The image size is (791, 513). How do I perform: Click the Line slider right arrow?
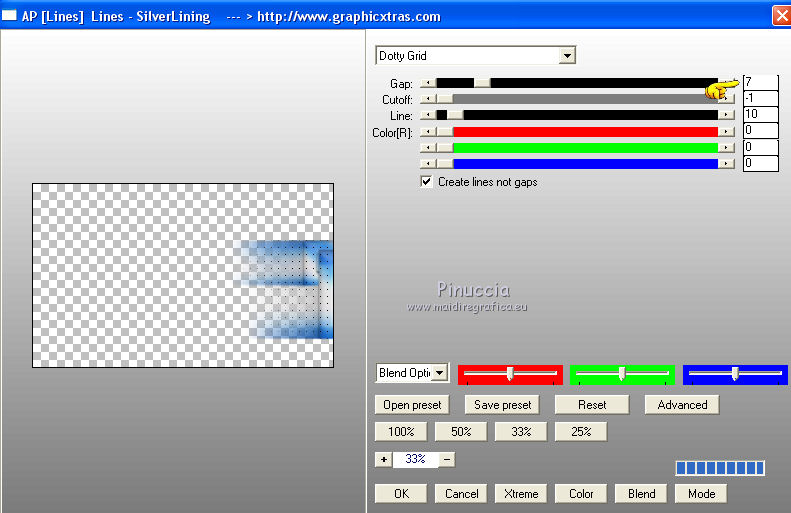pyautogui.click(x=726, y=115)
